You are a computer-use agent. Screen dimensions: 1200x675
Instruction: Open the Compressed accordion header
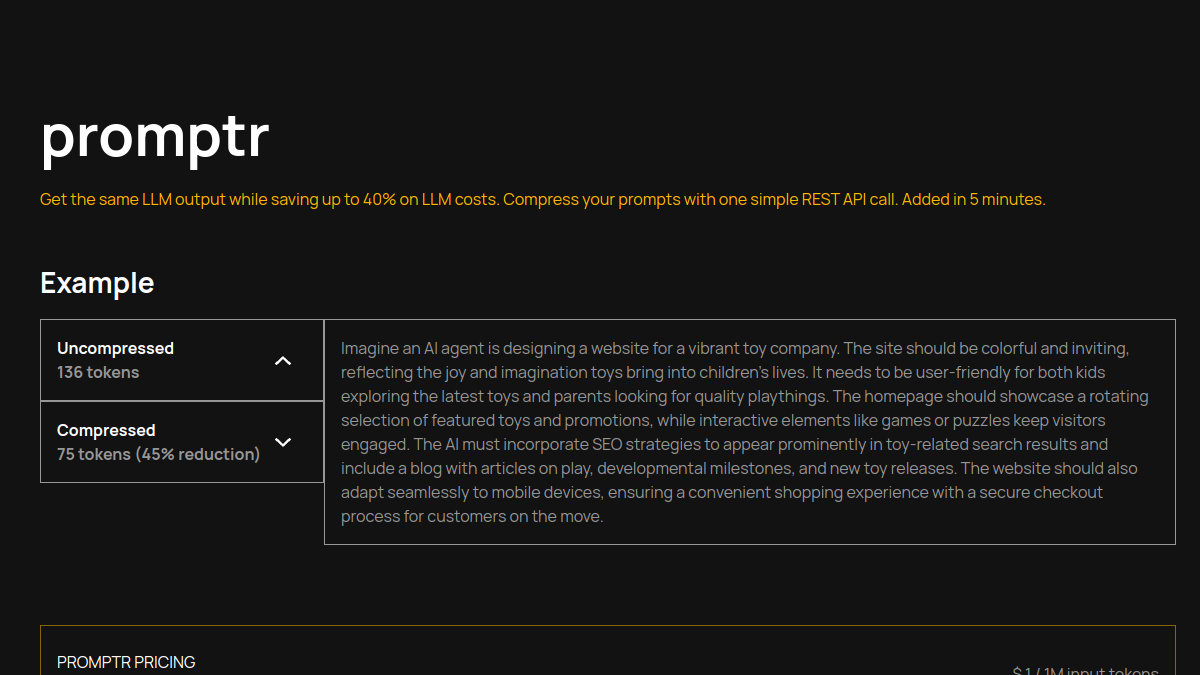182,442
